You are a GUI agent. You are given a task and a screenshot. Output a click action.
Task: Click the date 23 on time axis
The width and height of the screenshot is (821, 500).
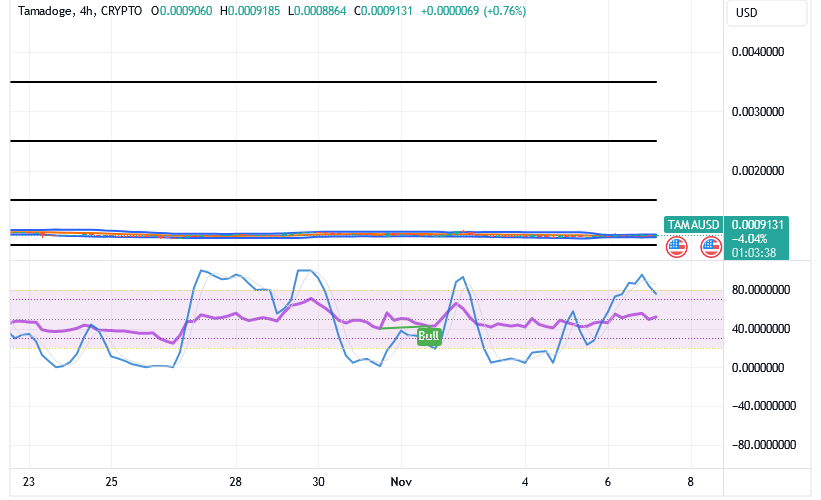[x=29, y=482]
